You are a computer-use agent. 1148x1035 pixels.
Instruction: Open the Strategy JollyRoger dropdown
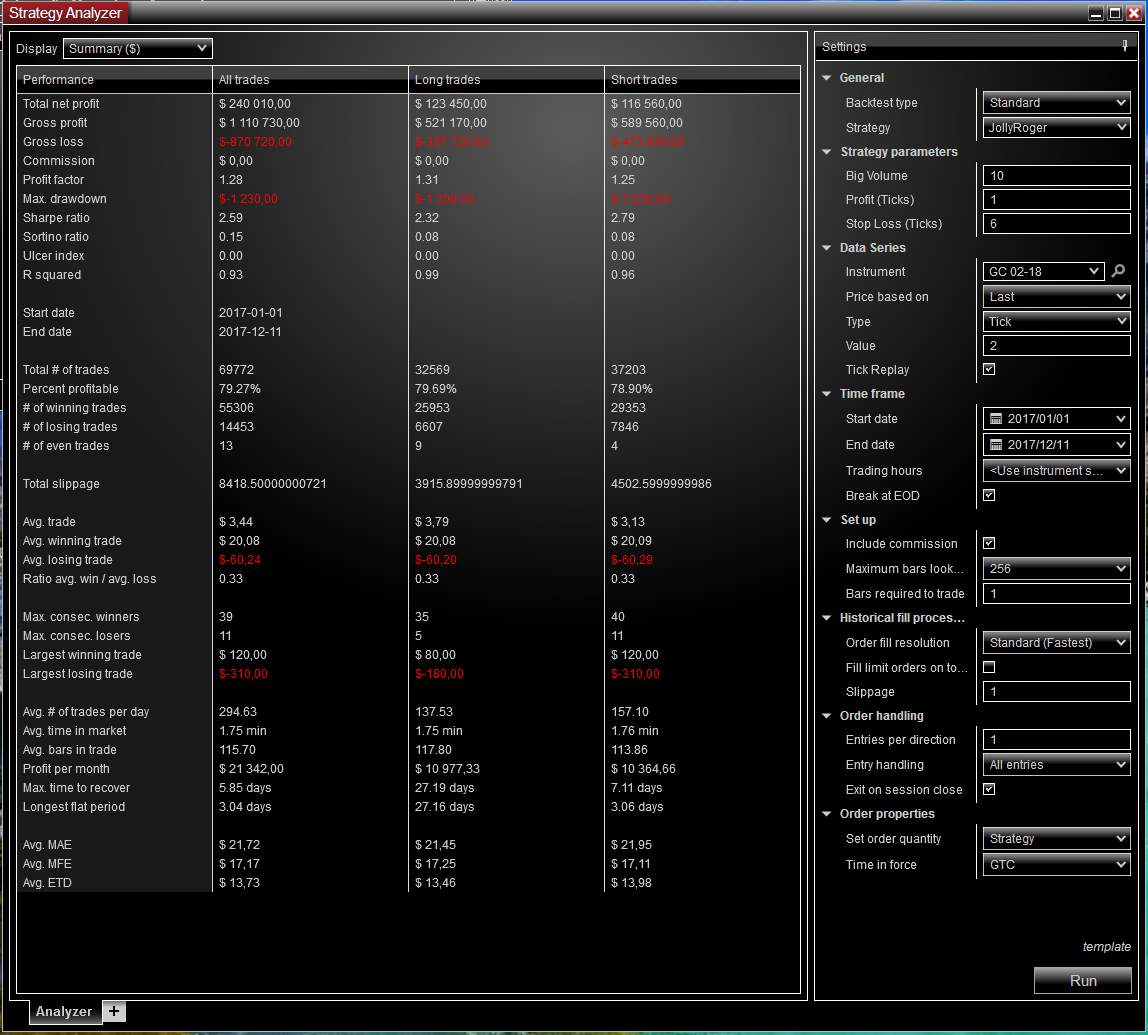click(1056, 127)
